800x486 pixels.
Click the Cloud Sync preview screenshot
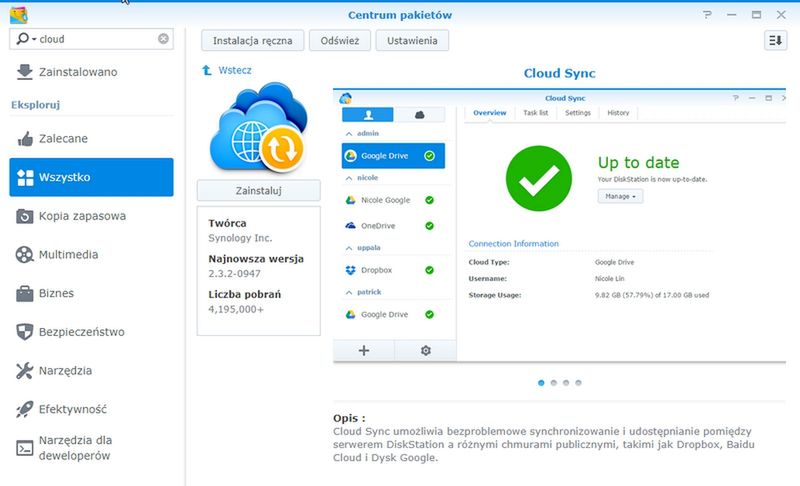click(559, 225)
